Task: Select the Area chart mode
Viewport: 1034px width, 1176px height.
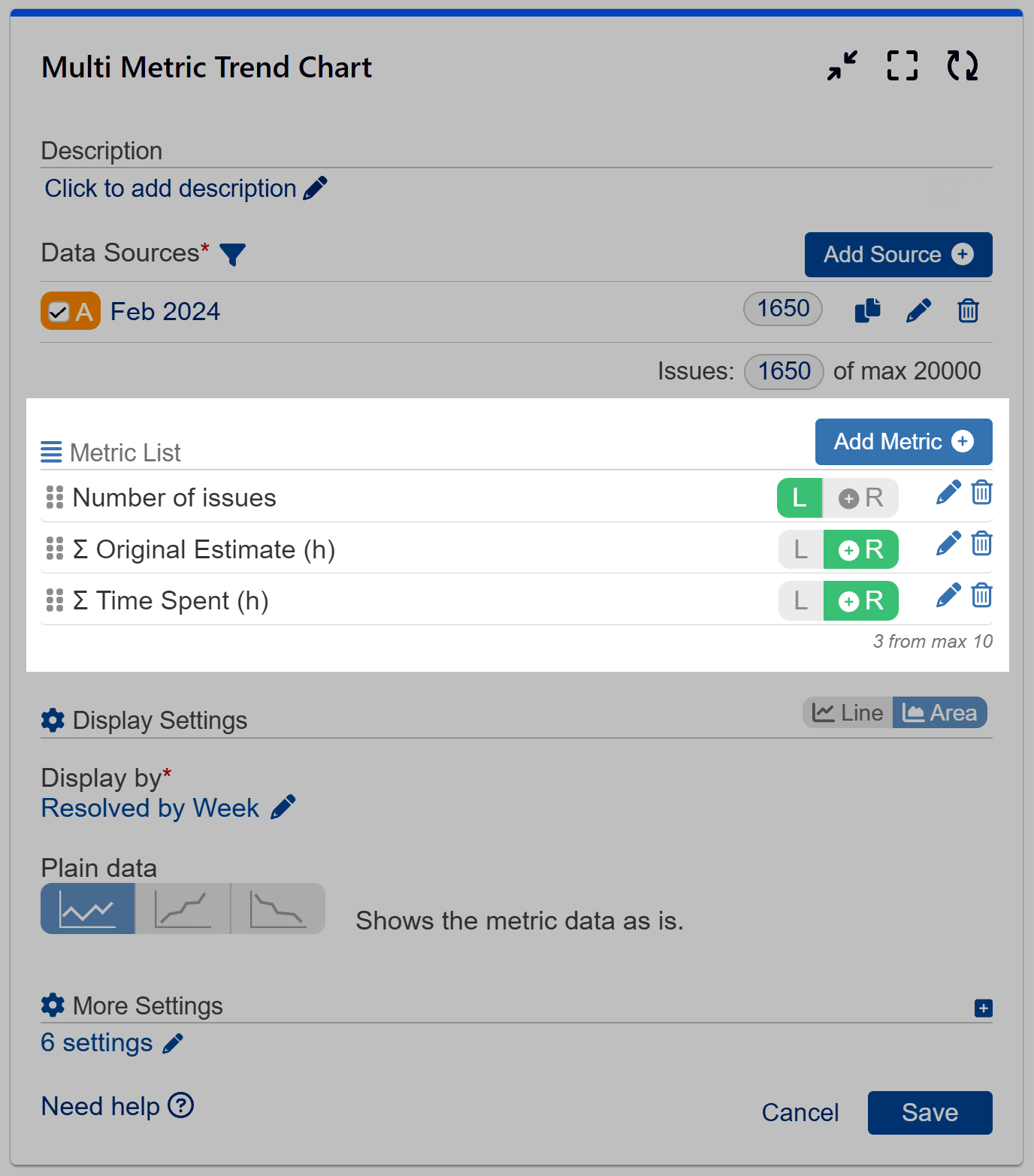Action: coord(940,712)
